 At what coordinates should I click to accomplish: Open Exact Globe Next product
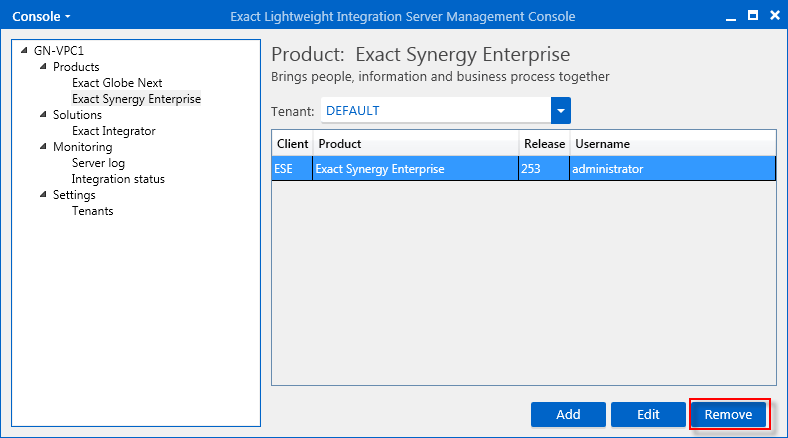click(x=117, y=83)
